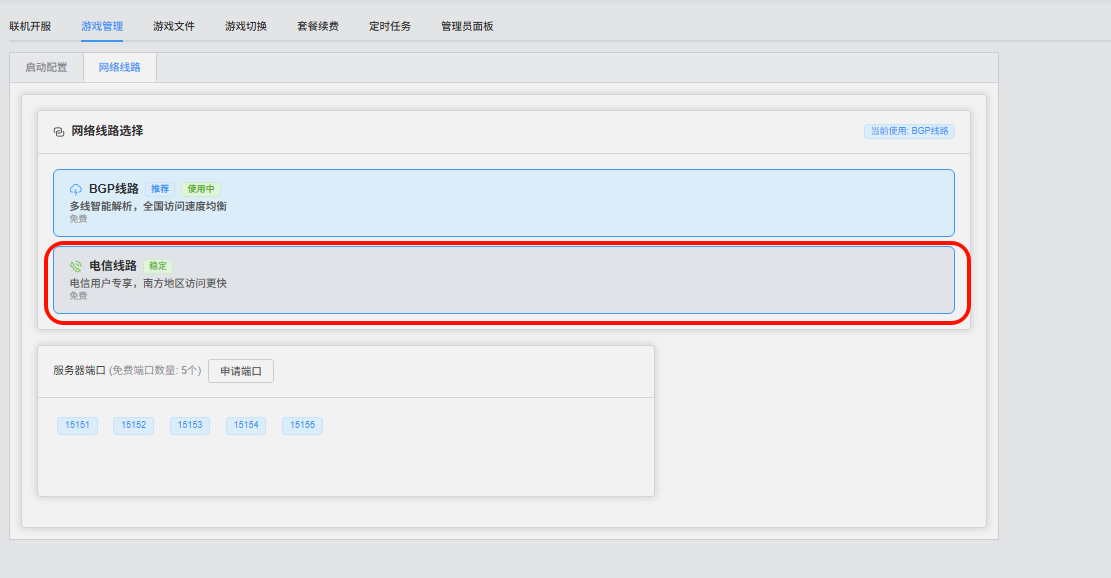Click the cloud icon beside BGP线路

pyautogui.click(x=76, y=189)
